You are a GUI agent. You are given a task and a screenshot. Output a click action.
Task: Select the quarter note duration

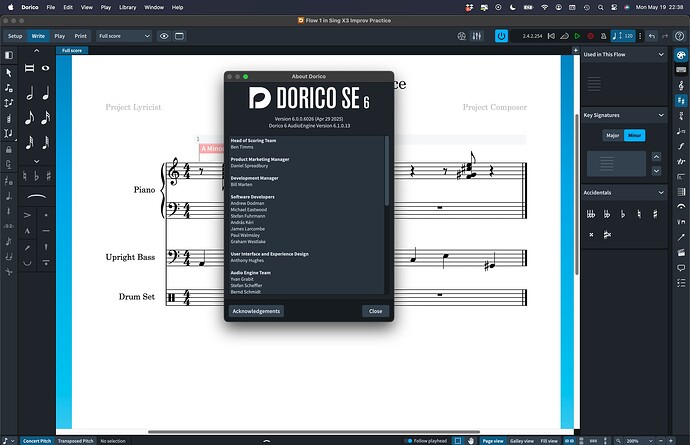pos(46,93)
